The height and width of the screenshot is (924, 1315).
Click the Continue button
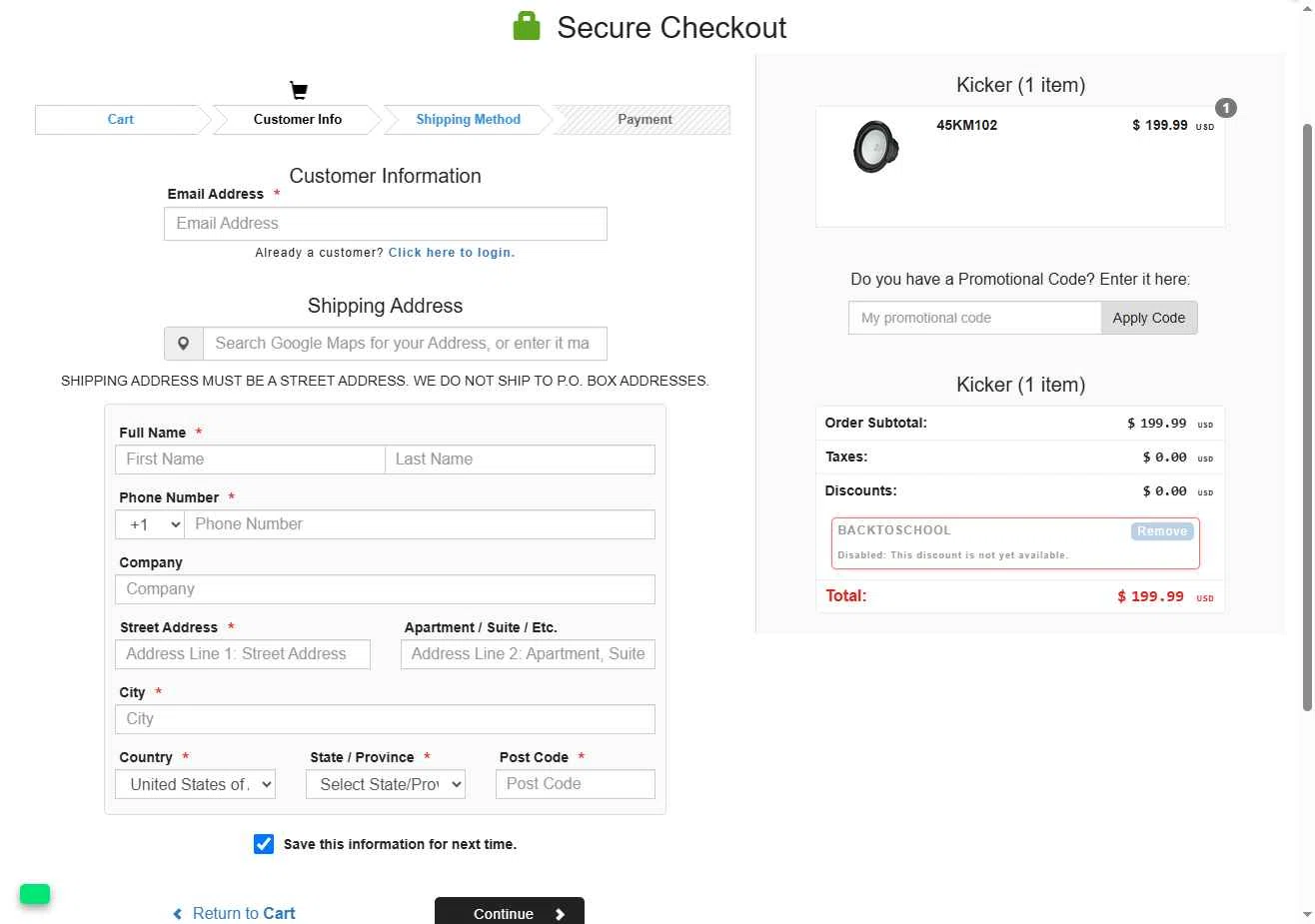click(x=510, y=912)
